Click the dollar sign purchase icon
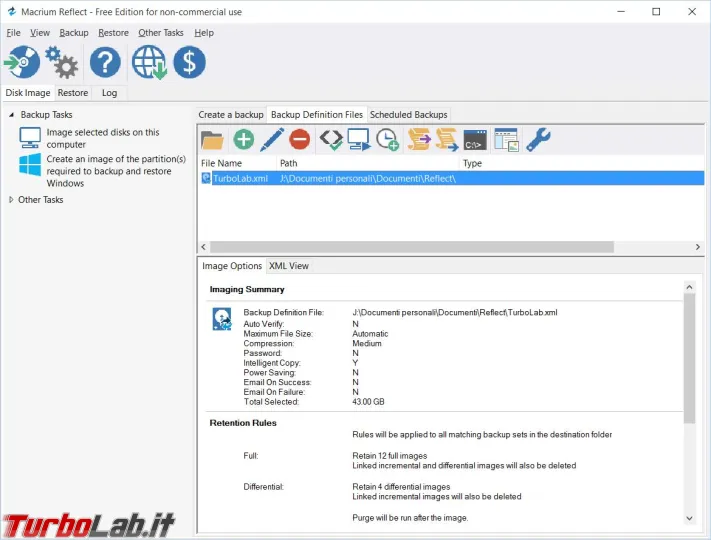This screenshot has height=540, width=711. coord(189,62)
